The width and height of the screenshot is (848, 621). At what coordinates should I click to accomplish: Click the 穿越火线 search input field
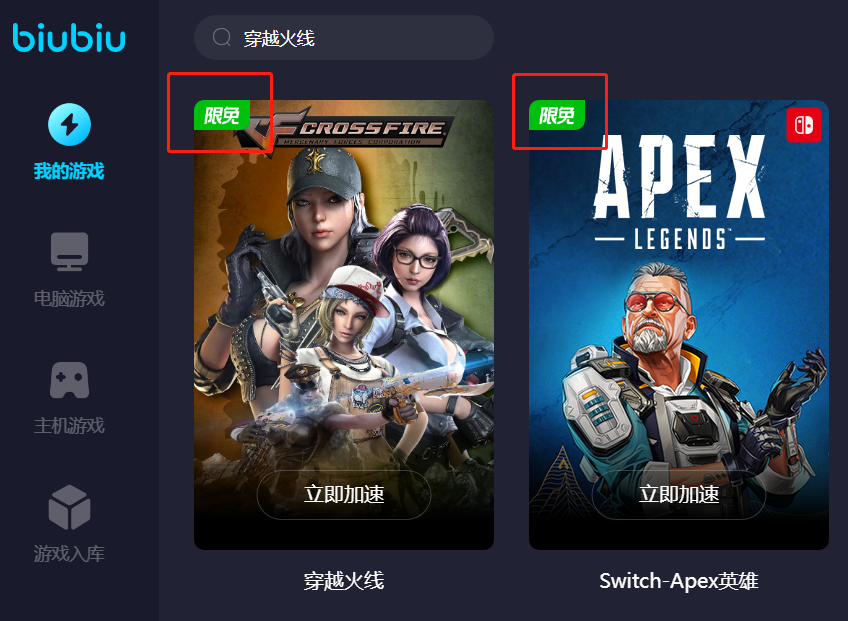[x=344, y=37]
